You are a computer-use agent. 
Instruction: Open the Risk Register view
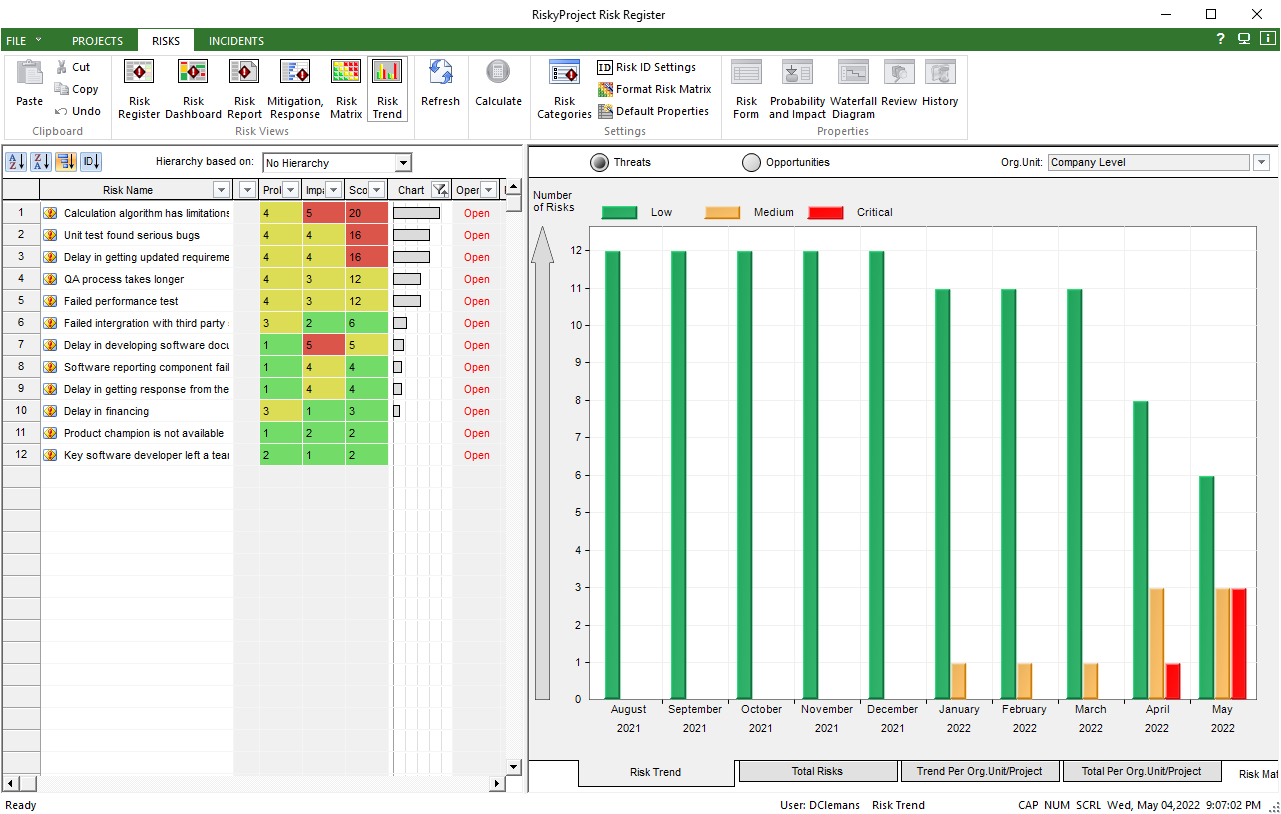pos(139,88)
